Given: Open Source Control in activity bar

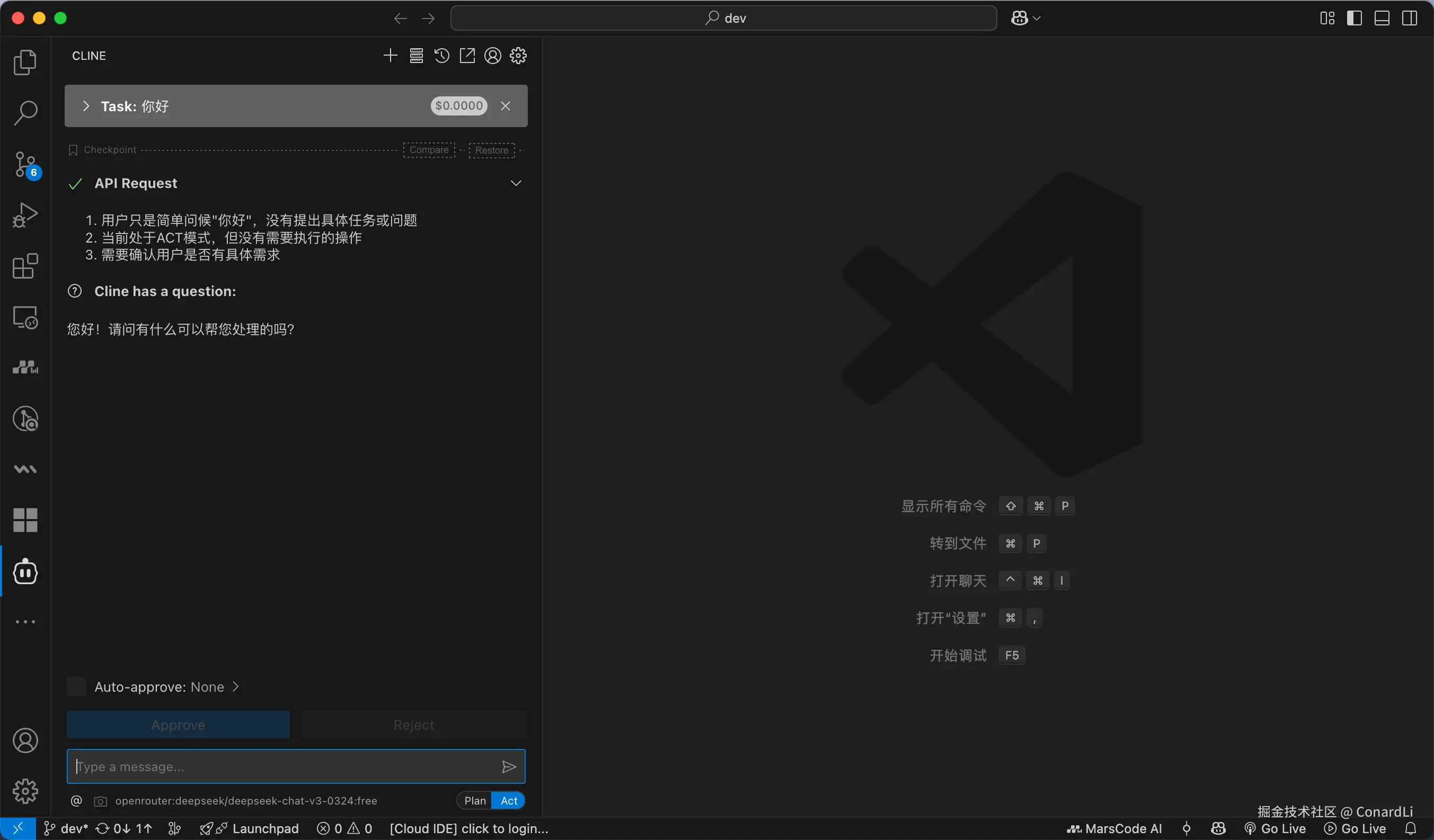Looking at the screenshot, I should click(x=25, y=165).
